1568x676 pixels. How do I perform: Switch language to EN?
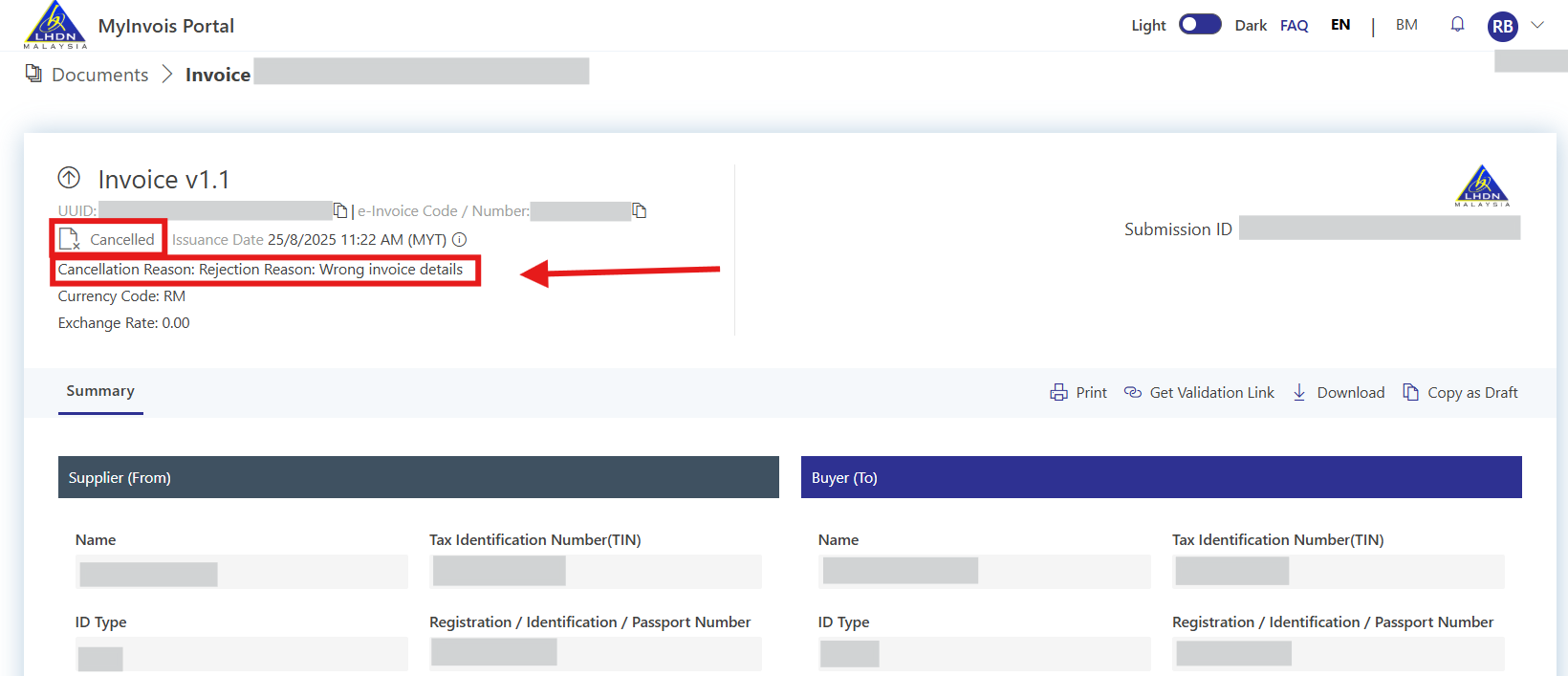pos(1340,25)
